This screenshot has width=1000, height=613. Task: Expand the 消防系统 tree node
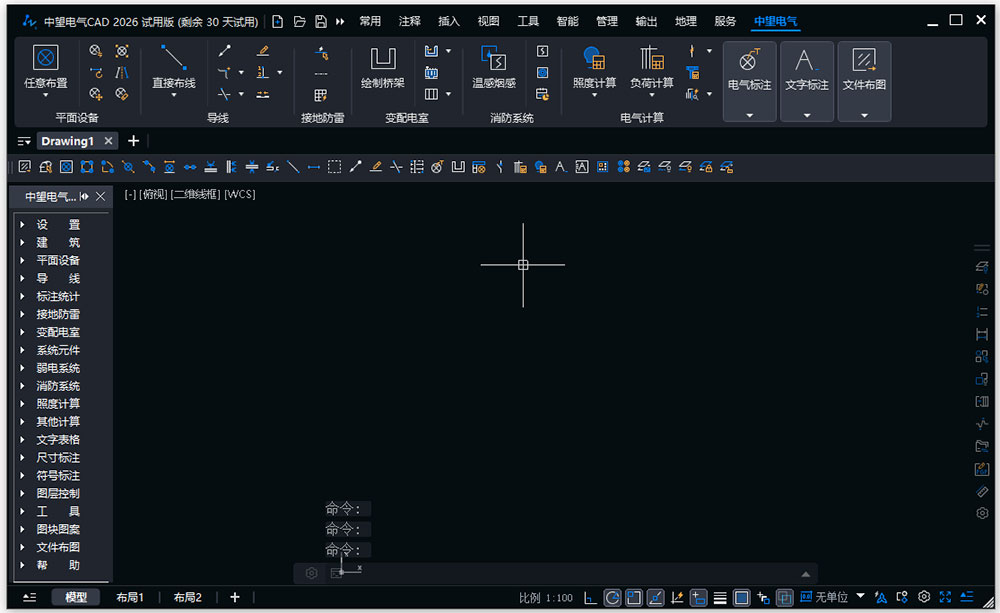click(x=22, y=386)
